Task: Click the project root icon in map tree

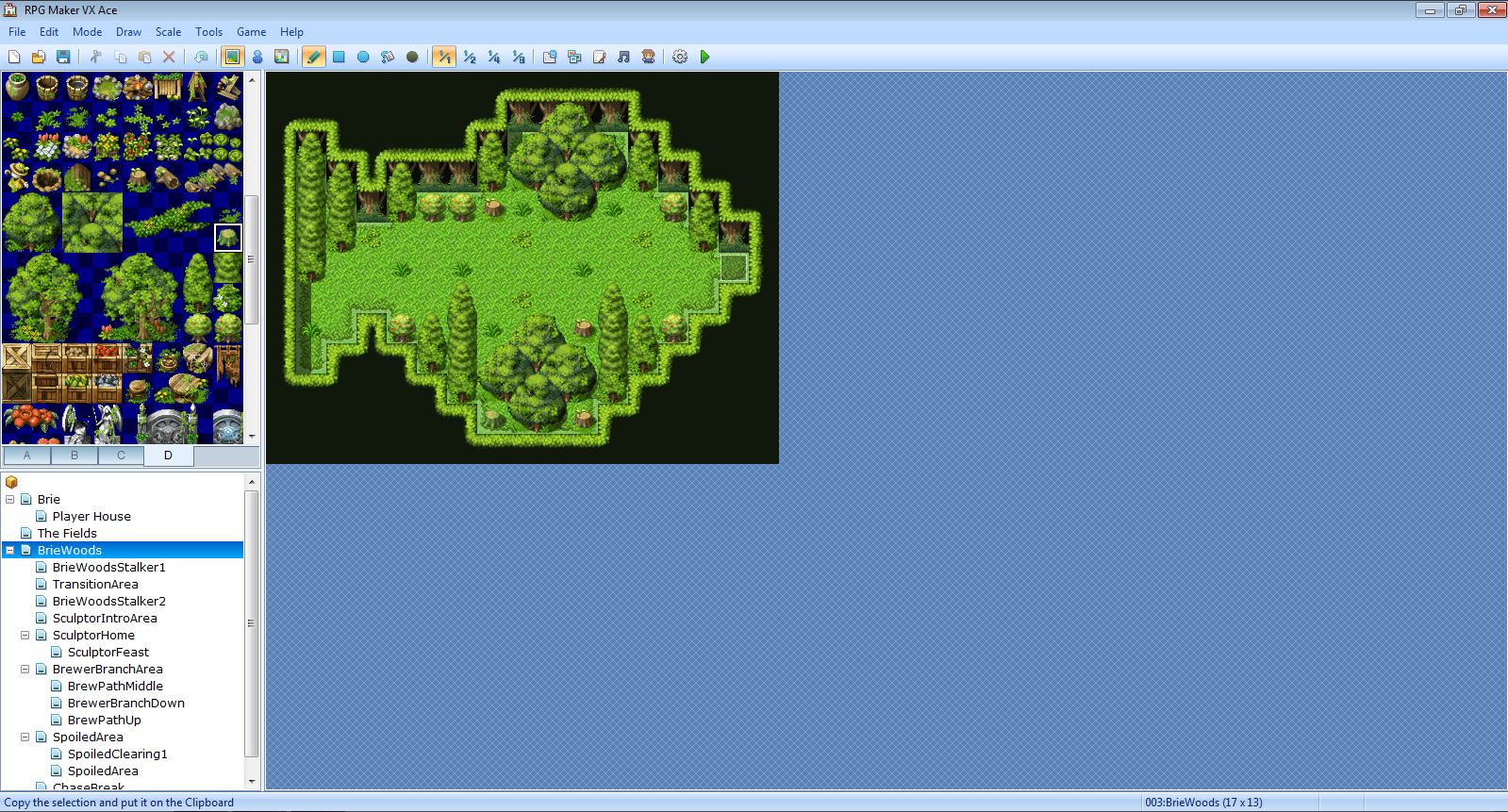Action: (x=11, y=482)
